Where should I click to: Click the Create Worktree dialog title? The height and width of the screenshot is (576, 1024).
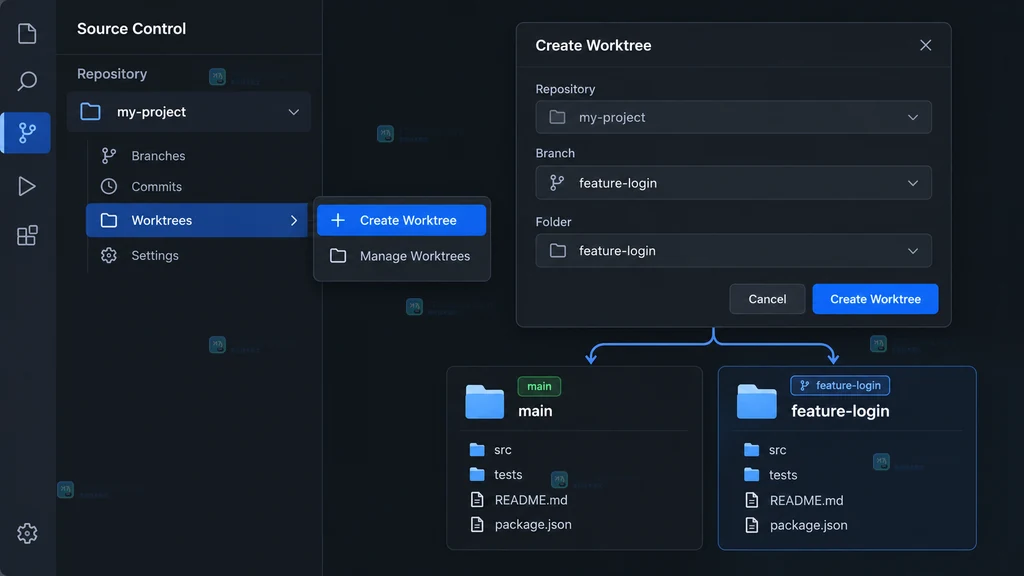point(593,45)
